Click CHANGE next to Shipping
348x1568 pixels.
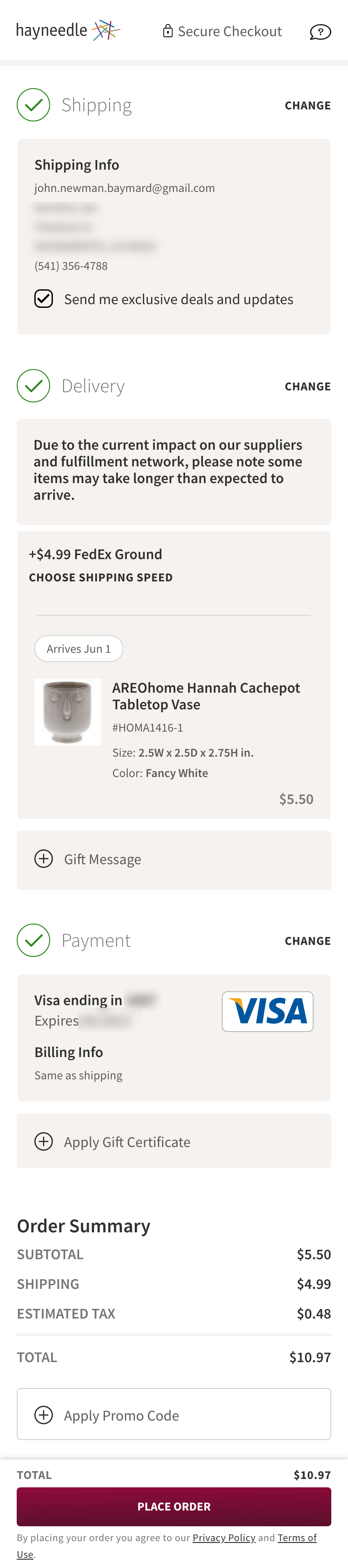pos(307,105)
